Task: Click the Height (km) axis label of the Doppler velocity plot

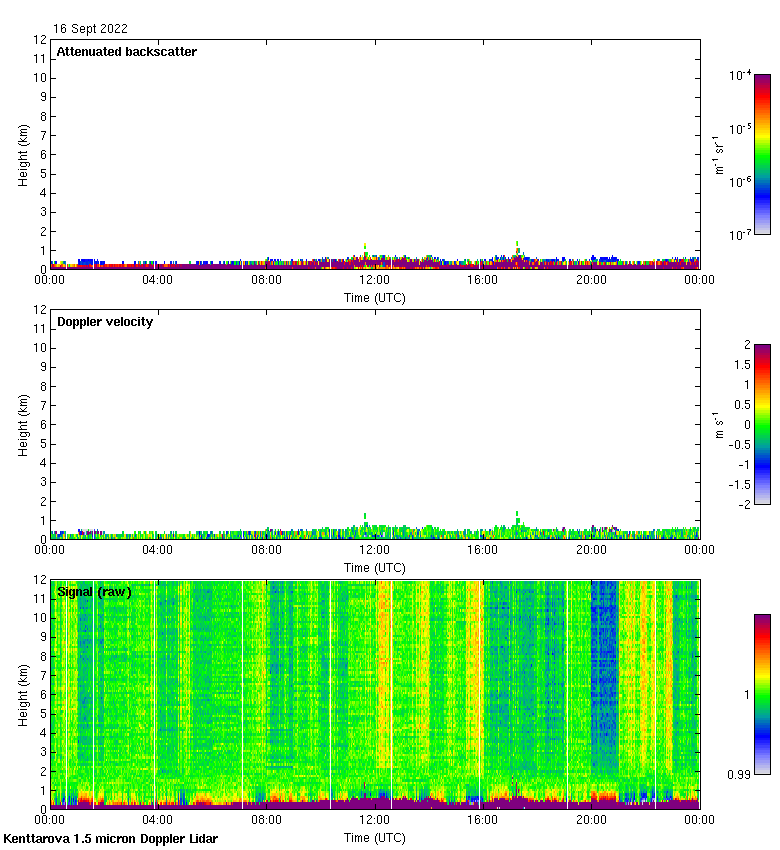Action: (x=23, y=424)
